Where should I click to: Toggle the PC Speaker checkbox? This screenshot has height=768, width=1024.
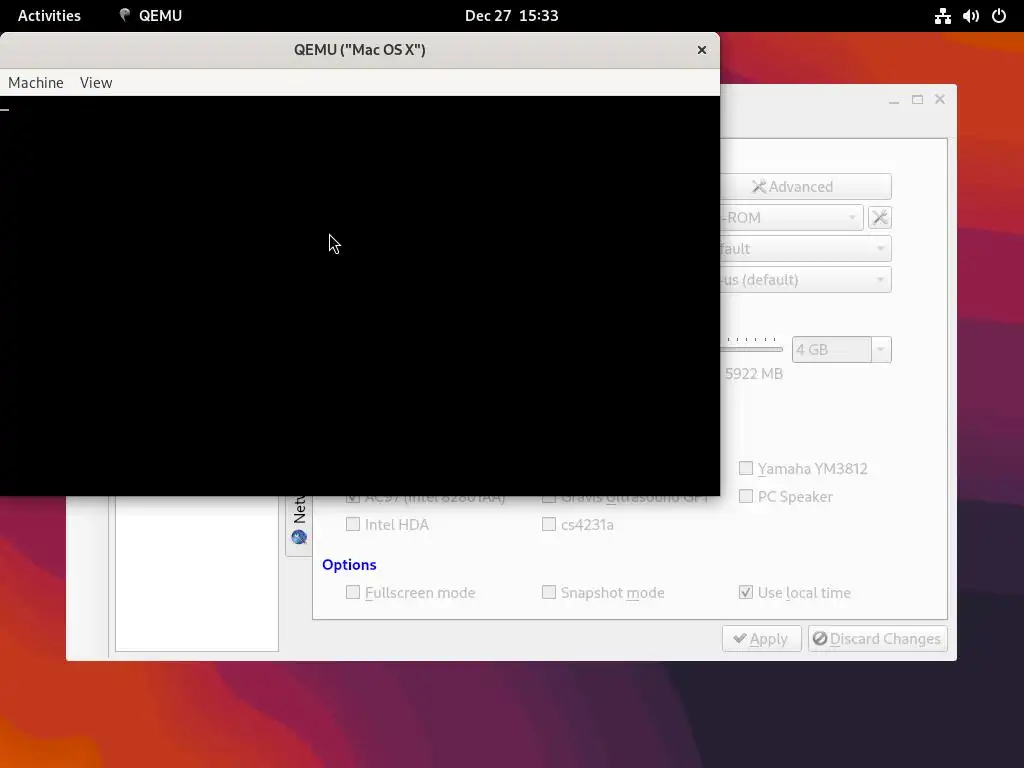coord(745,496)
